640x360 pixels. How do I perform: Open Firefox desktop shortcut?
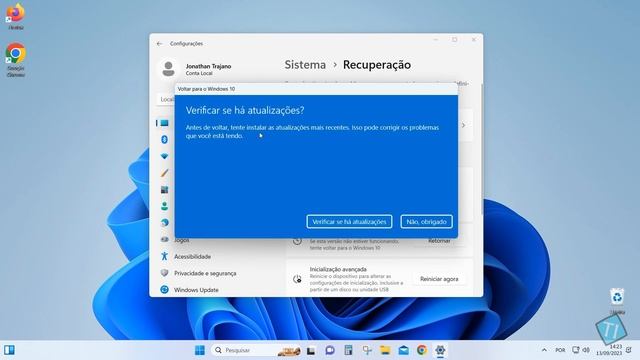coord(16,16)
